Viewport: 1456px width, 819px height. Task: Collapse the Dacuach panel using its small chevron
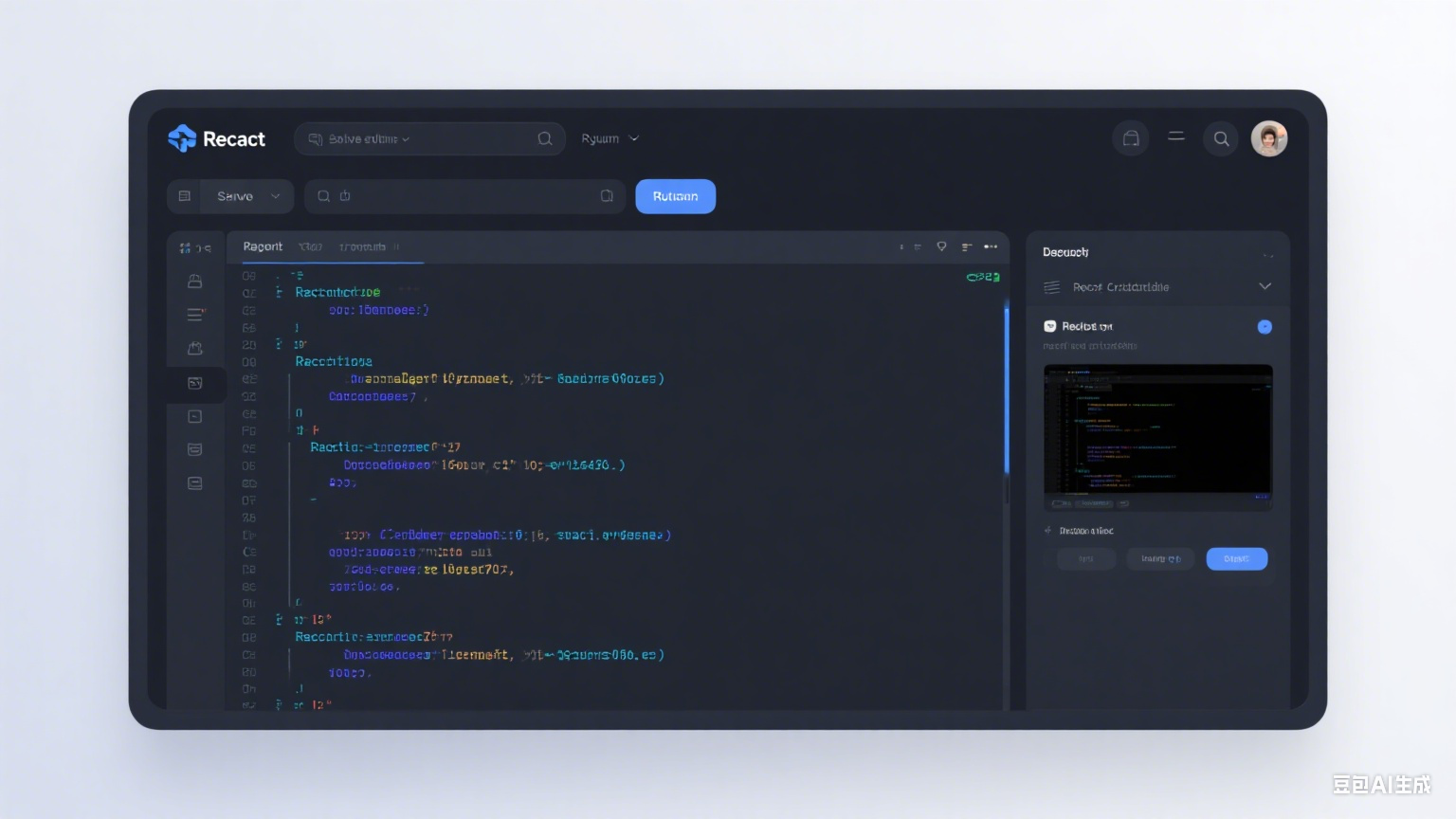point(1268,255)
